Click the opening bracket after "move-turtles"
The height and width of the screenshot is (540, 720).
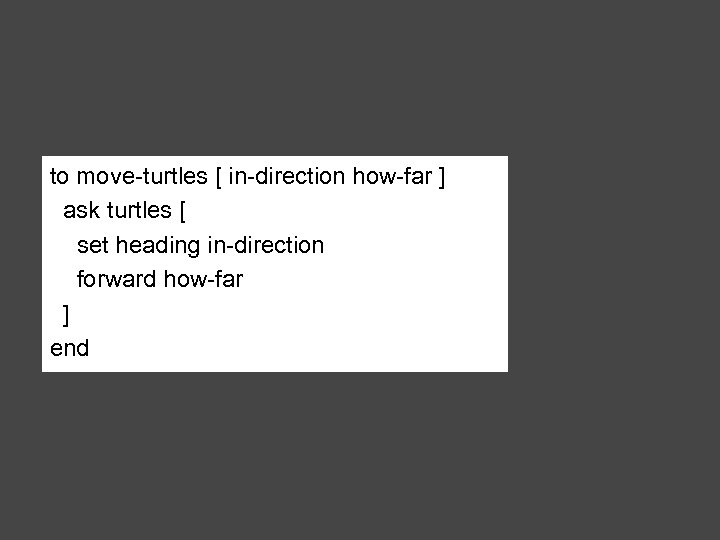(x=218, y=178)
